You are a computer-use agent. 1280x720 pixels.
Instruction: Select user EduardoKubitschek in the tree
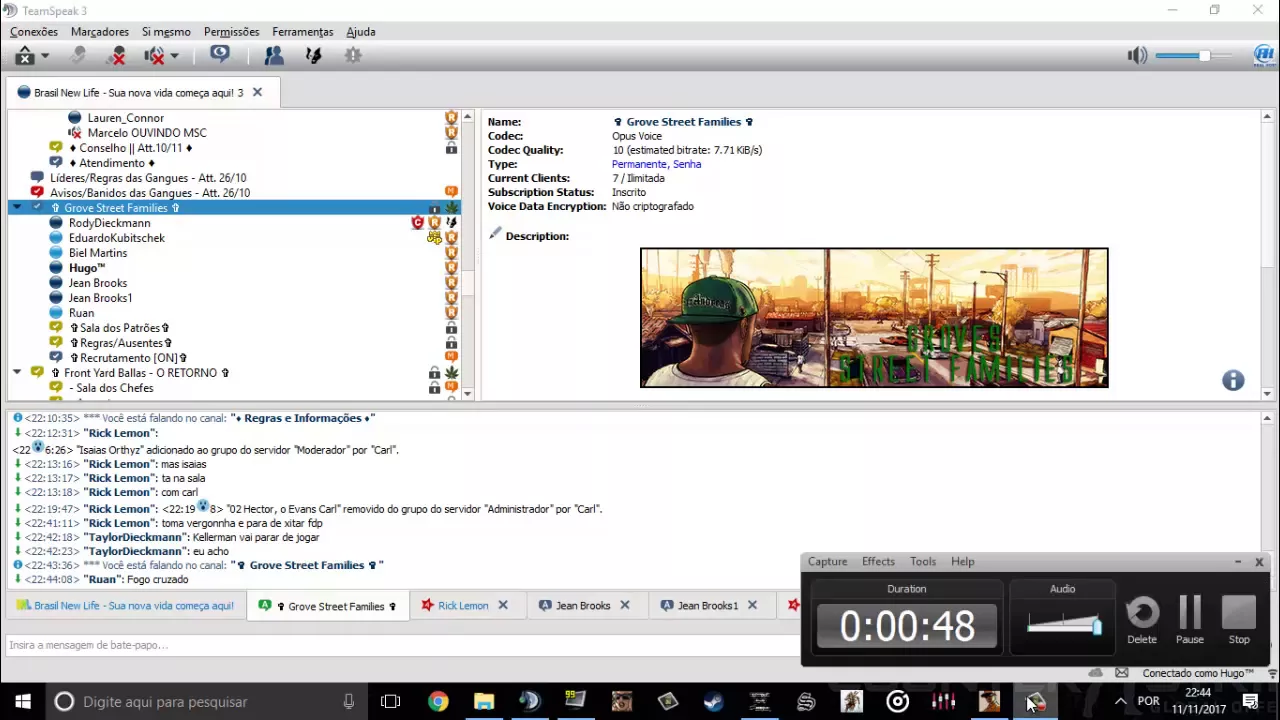point(117,238)
